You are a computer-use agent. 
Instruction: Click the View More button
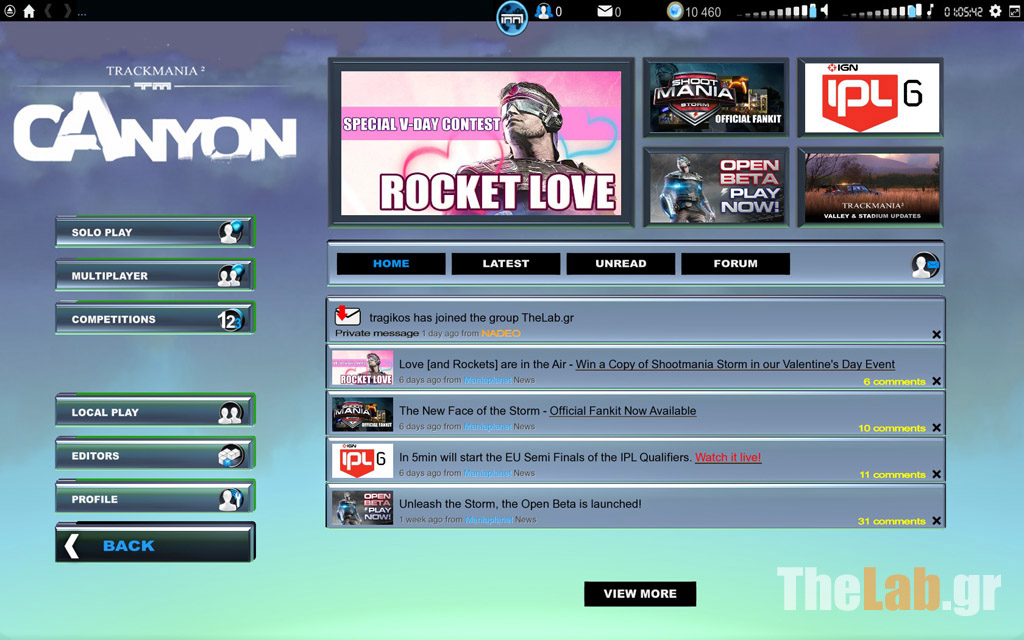[640, 594]
